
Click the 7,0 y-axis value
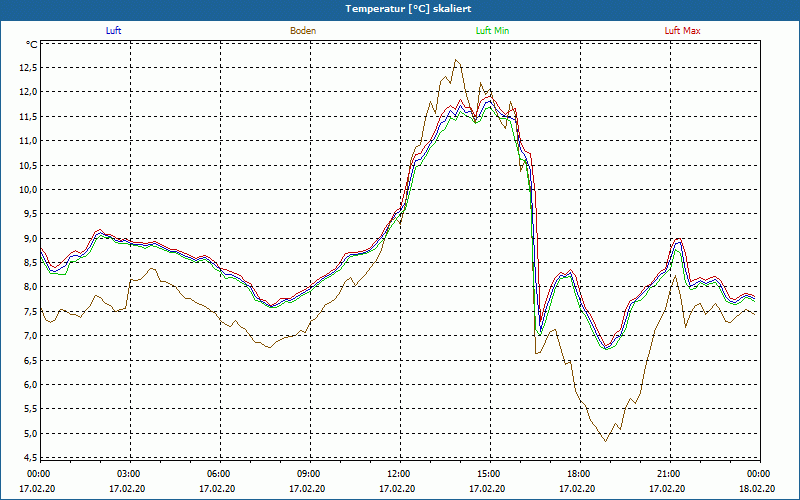pos(29,336)
